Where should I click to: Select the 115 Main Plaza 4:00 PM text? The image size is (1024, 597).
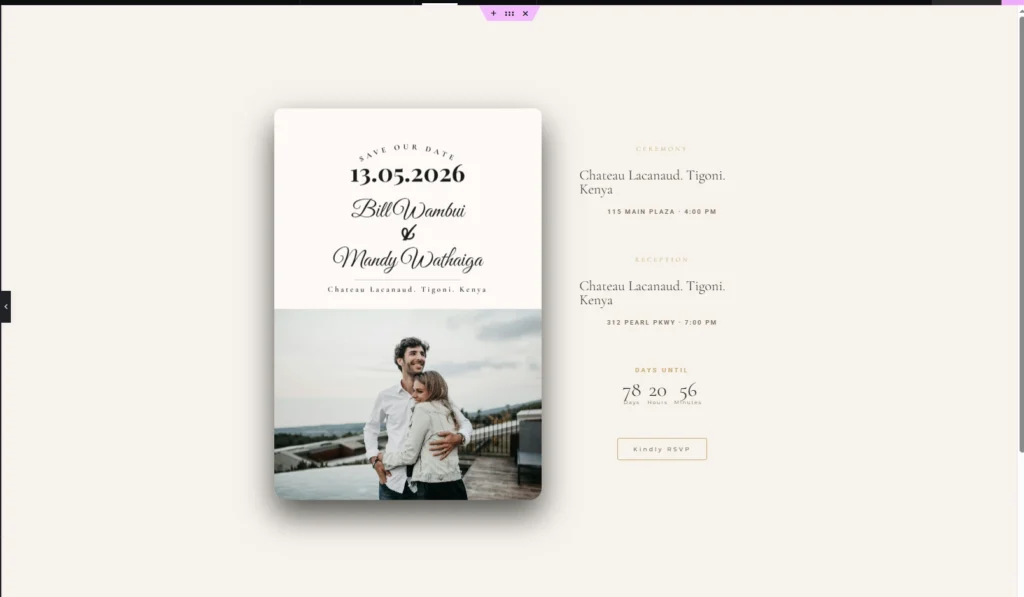662,212
